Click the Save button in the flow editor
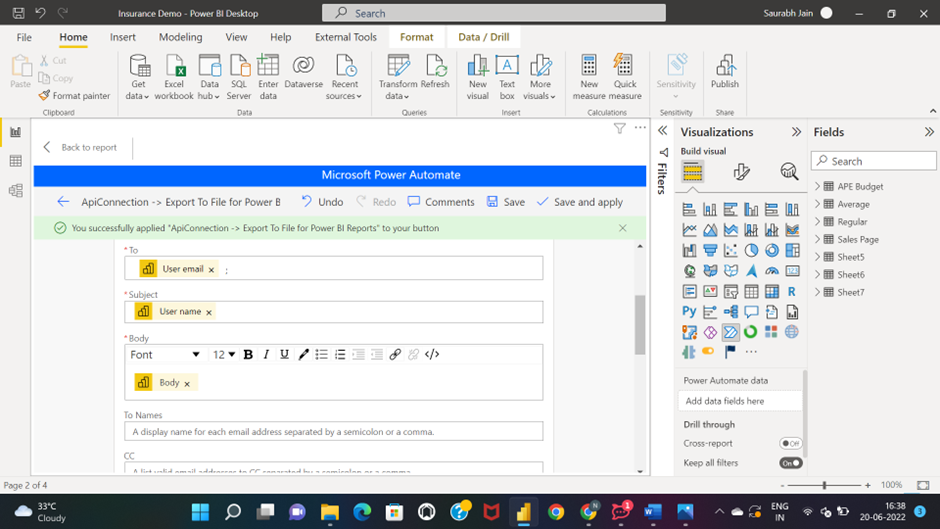 [505, 202]
